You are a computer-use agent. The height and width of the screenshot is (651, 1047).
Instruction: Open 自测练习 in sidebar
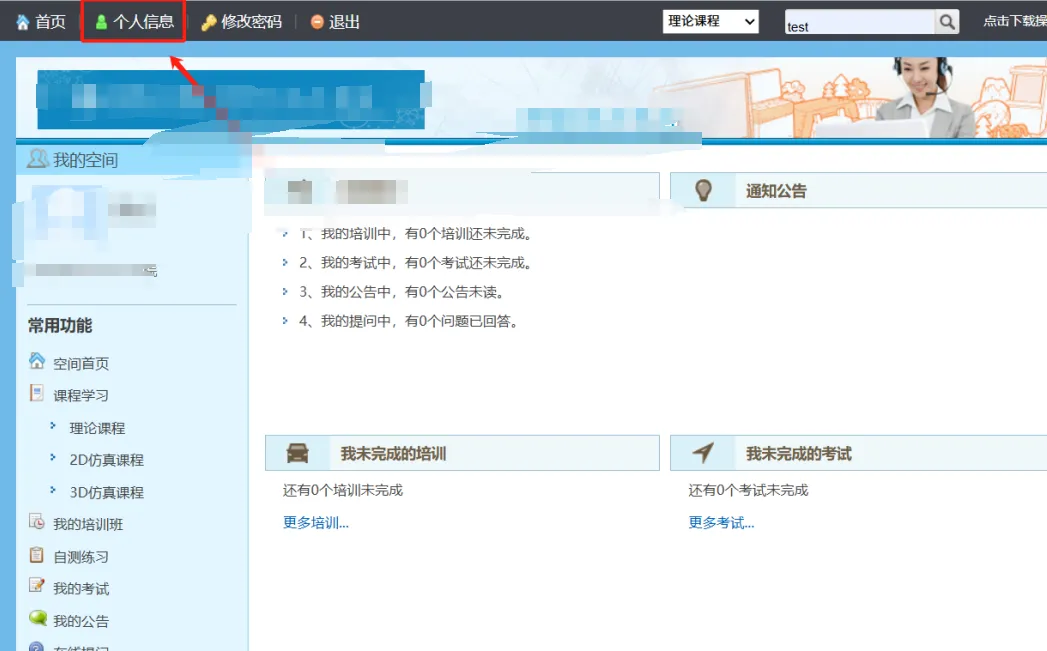coord(81,557)
